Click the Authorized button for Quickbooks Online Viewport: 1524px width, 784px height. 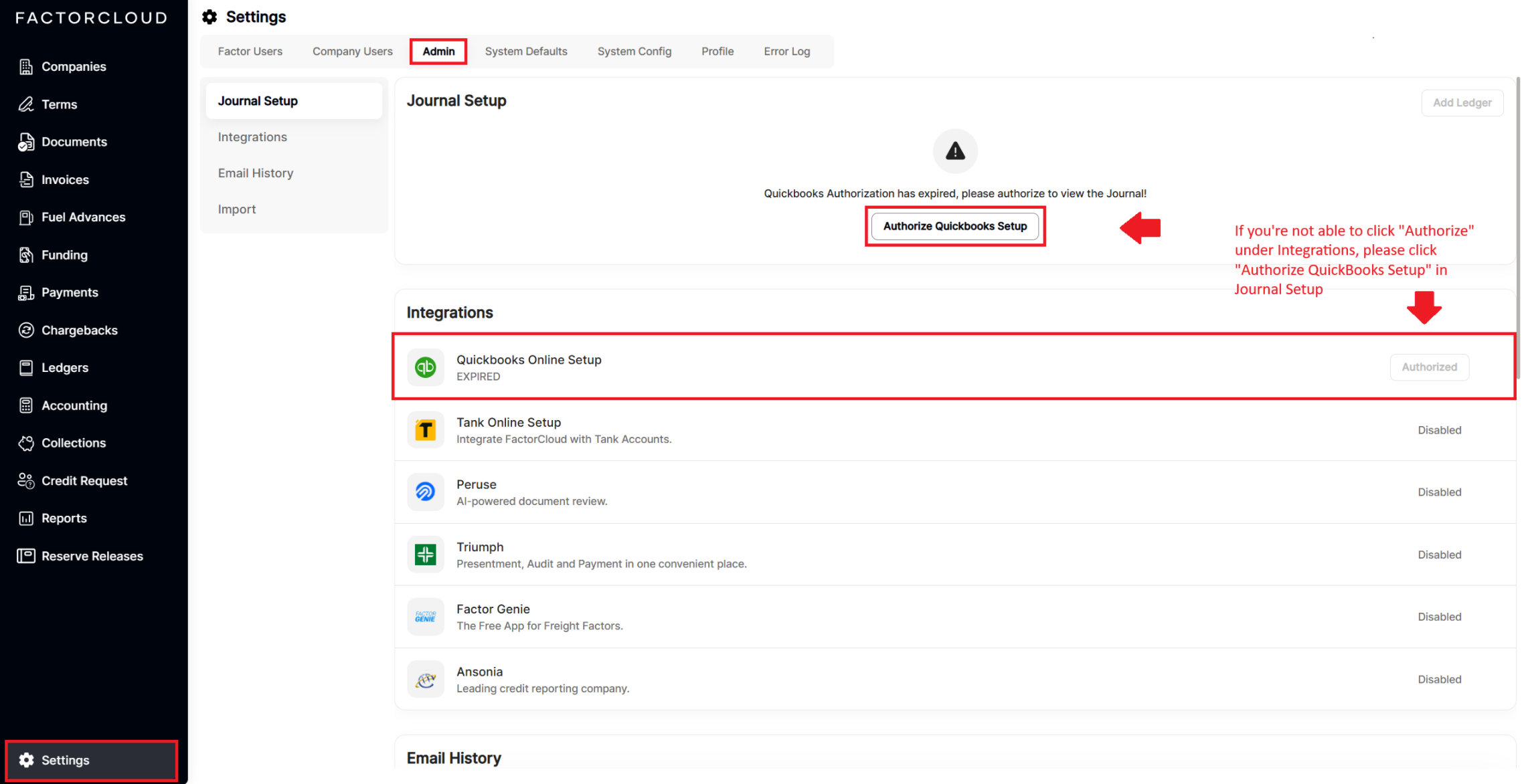[x=1430, y=367]
